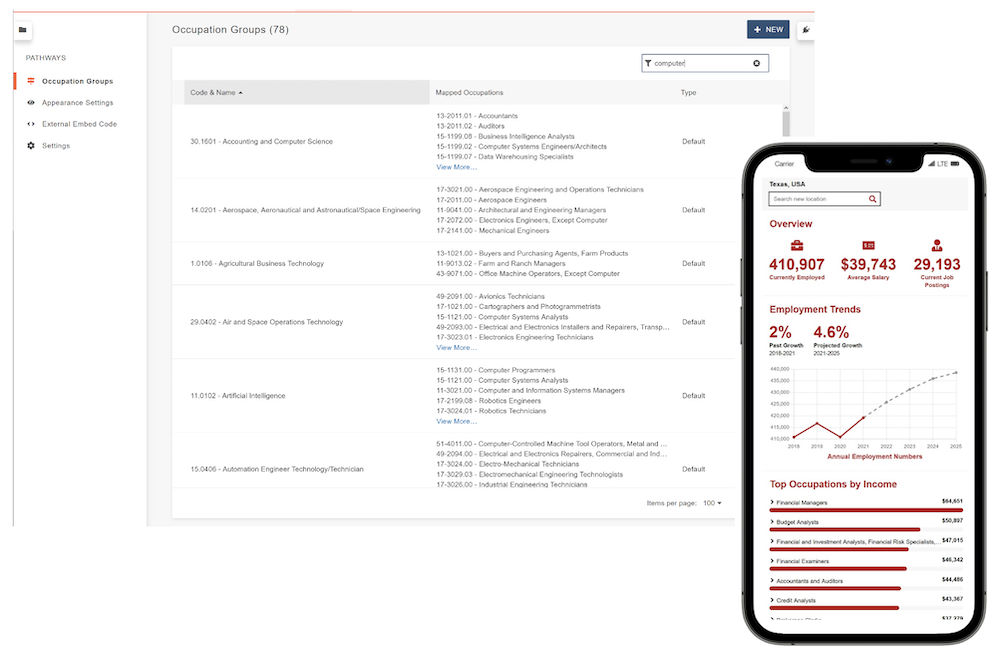This screenshot has height=652, width=1000.
Task: Click 11-9013.02 - Farm and Ranch Managers
Action: (x=501, y=263)
